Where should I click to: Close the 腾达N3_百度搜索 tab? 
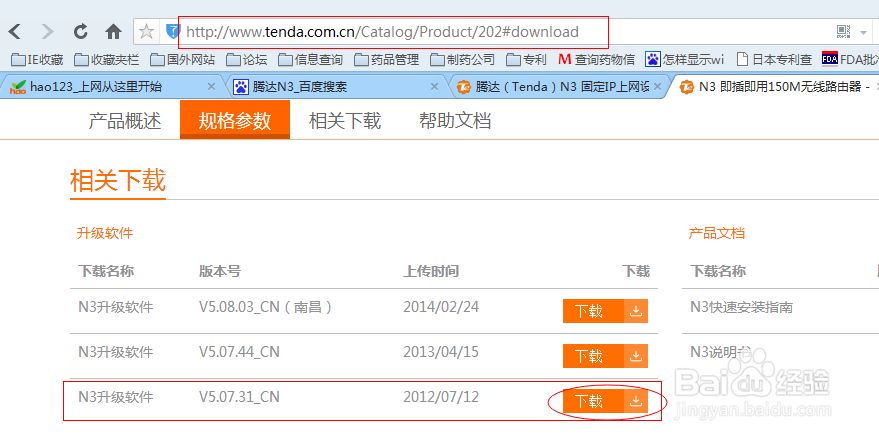click(434, 87)
